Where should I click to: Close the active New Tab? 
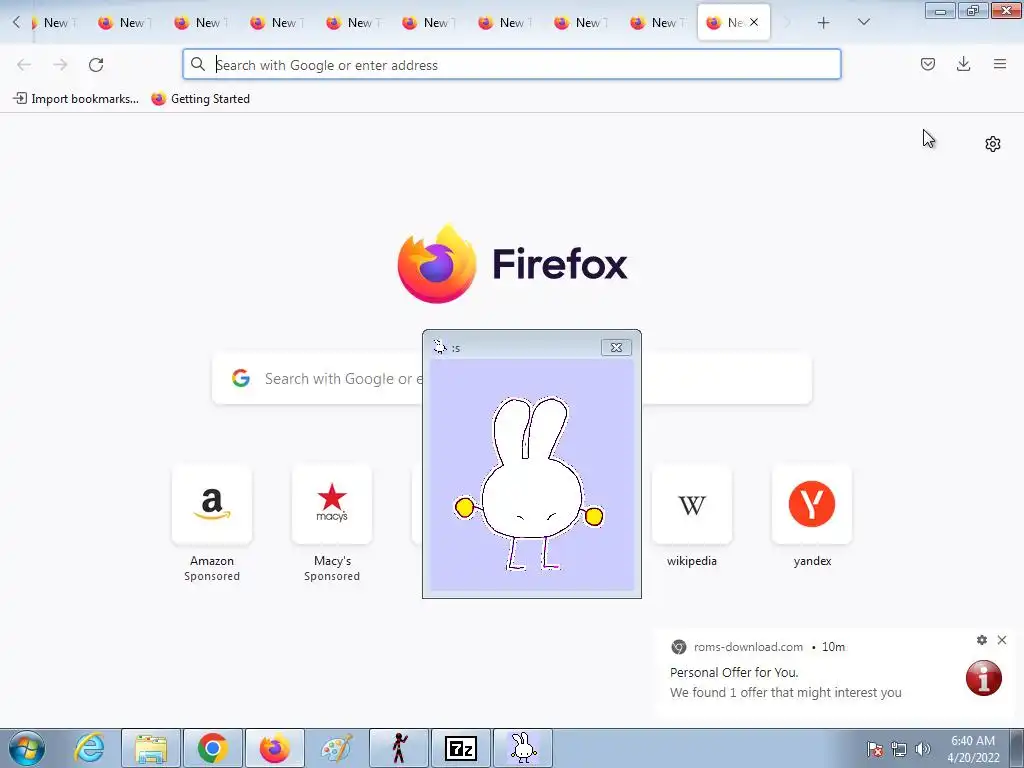tap(754, 22)
